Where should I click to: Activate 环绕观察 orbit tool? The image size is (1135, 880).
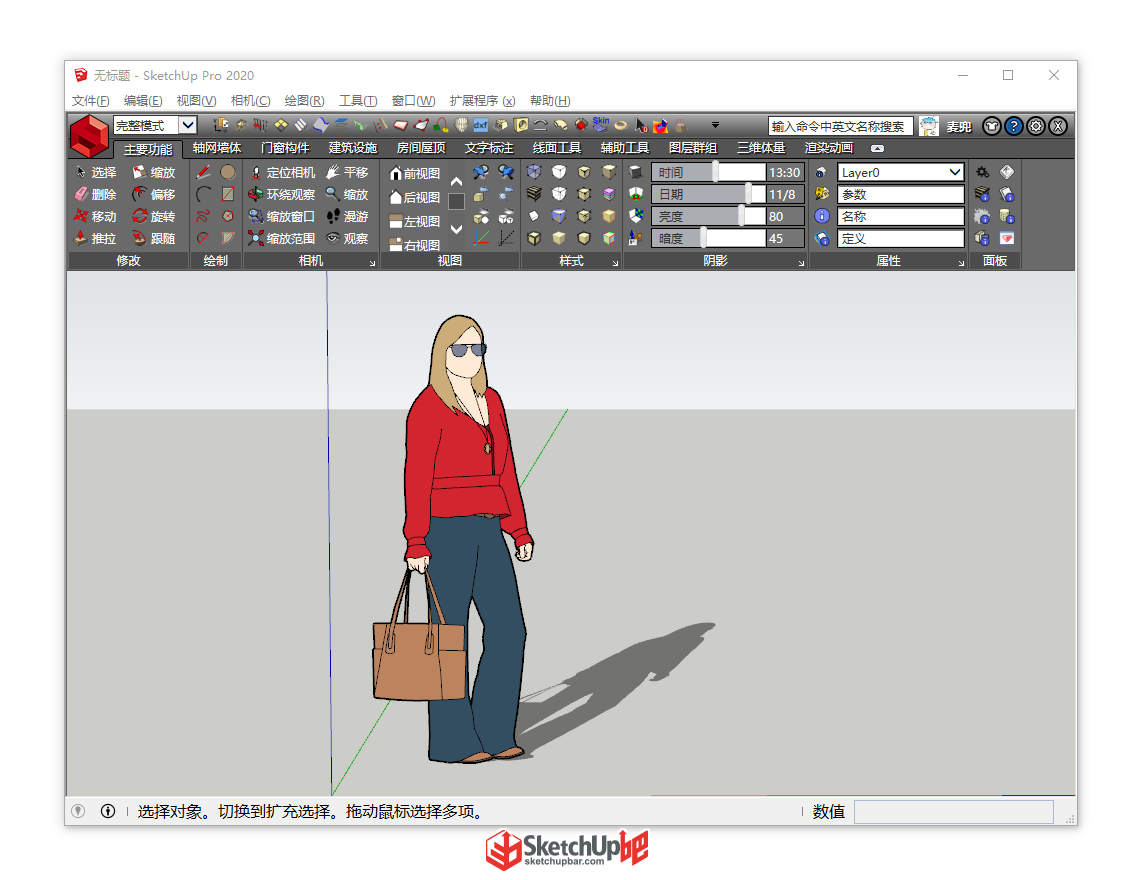(282, 194)
